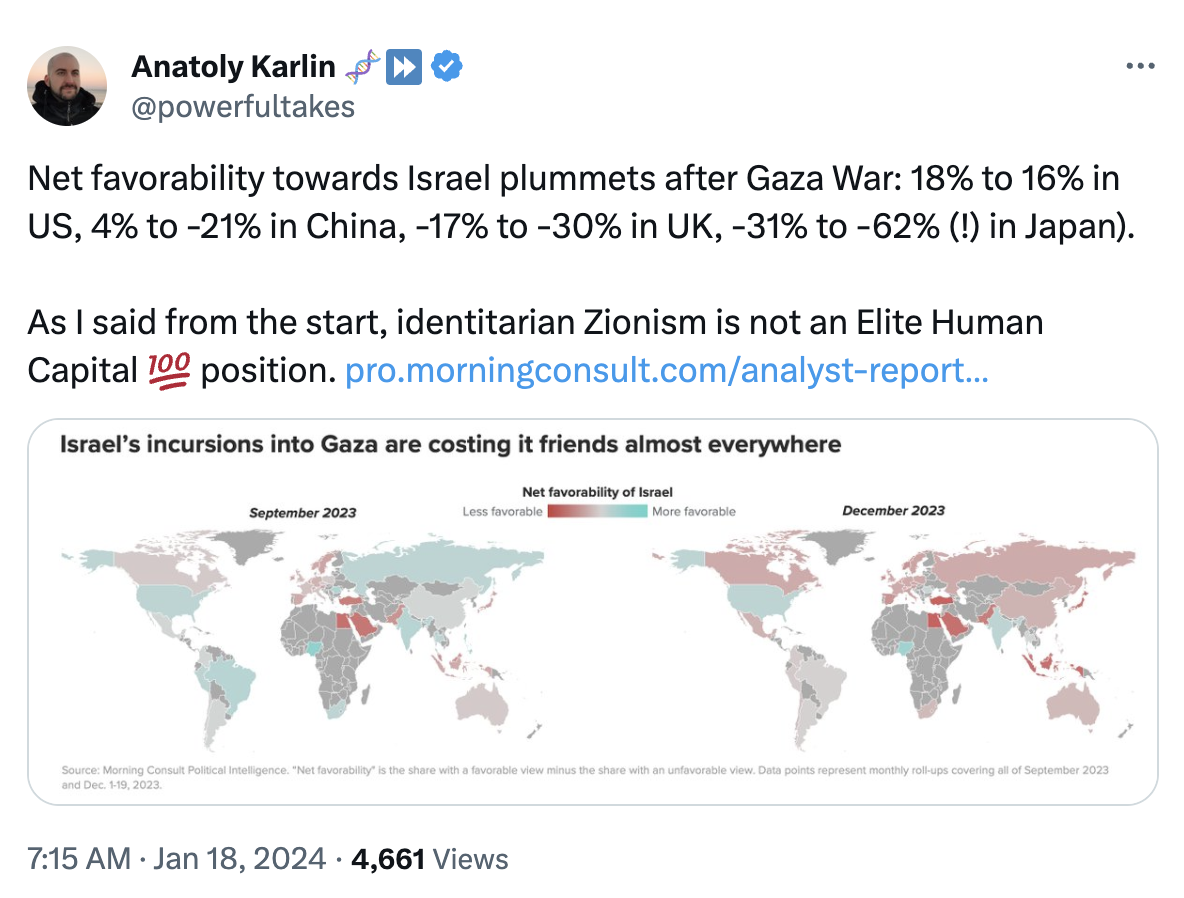Click the "September 2023" map heading
The height and width of the screenshot is (898, 1184).
302,512
